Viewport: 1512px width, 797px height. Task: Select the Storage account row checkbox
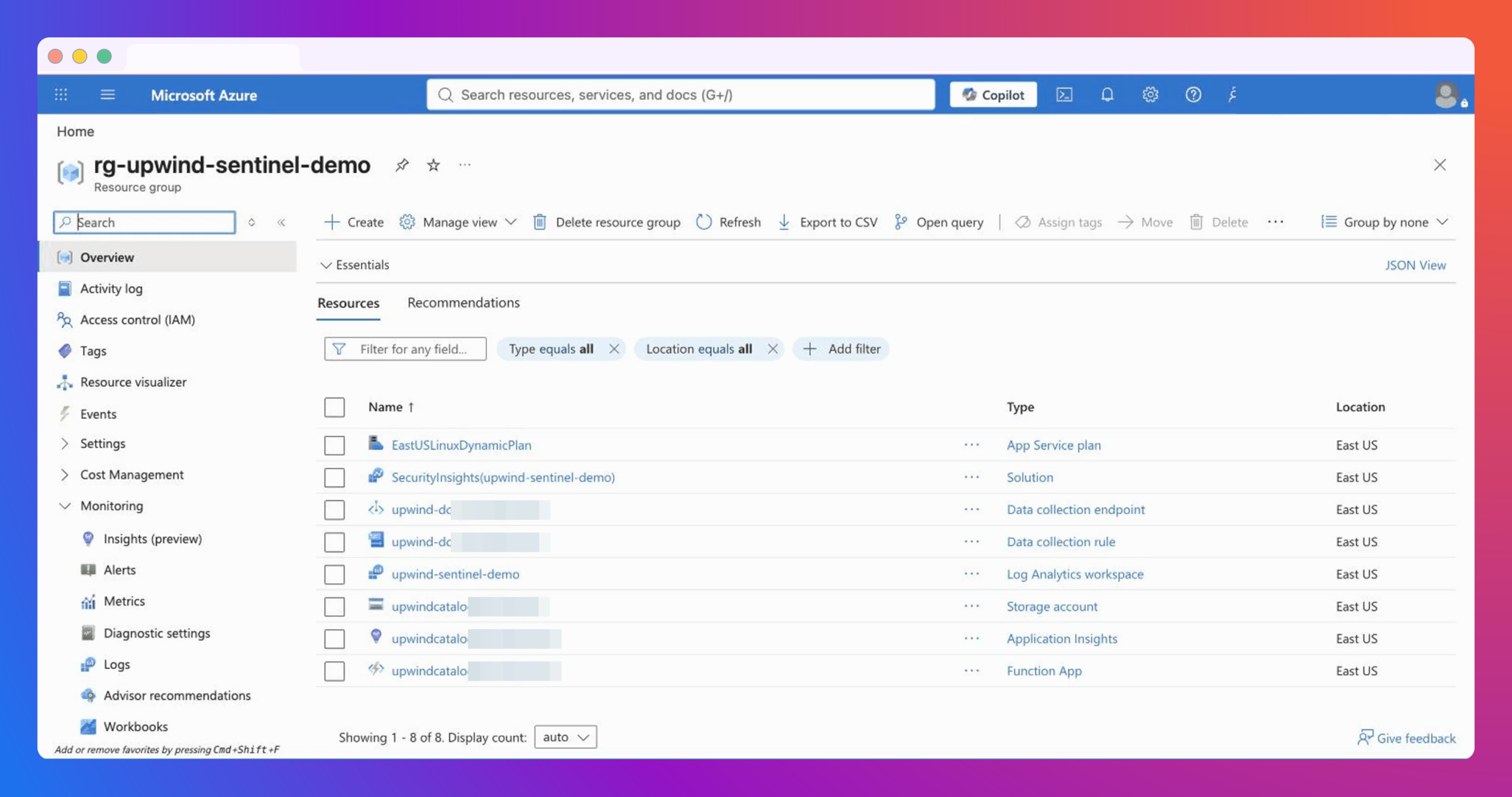tap(334, 606)
